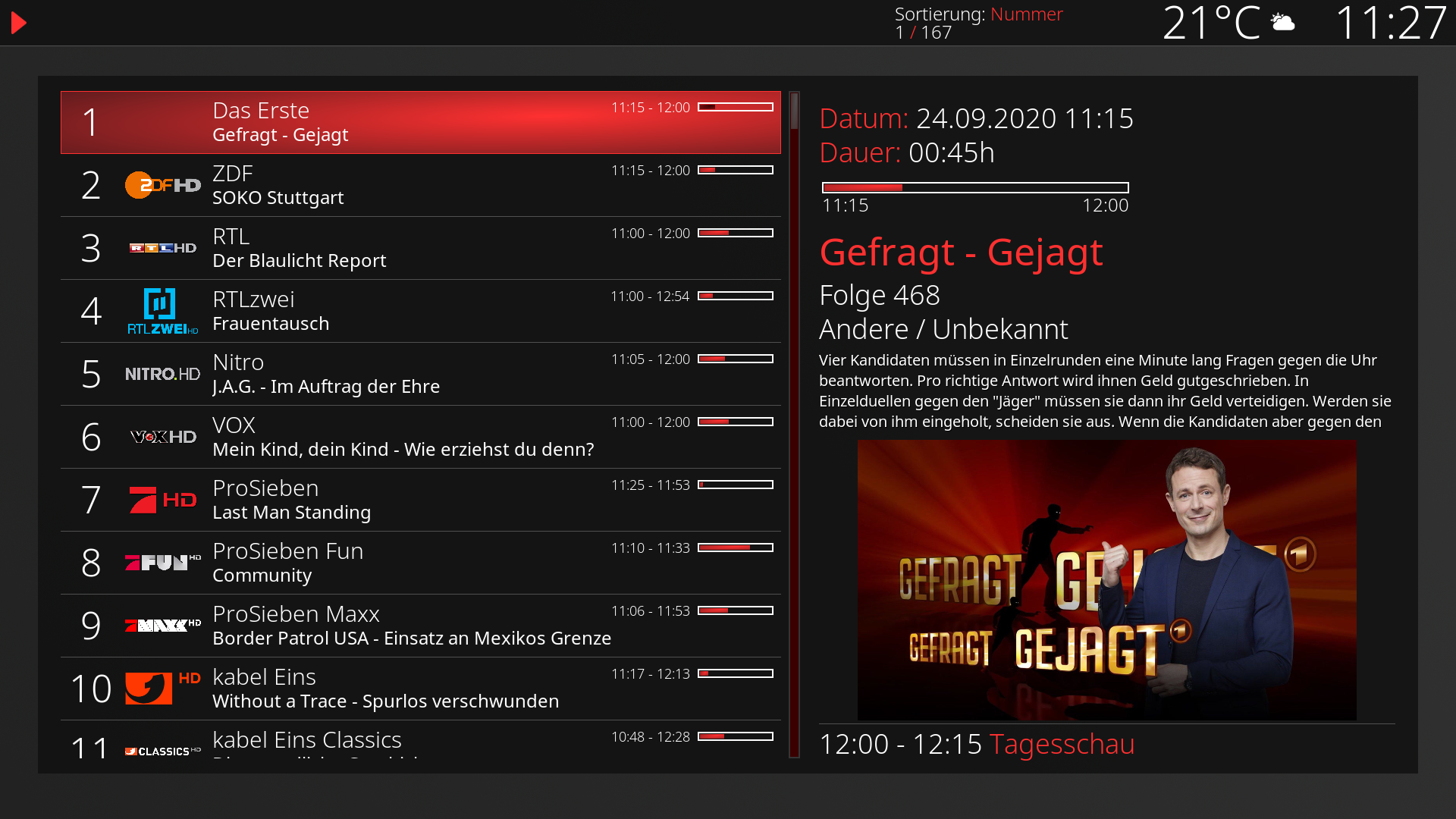Click Datum 24.09.2020 11:15 text

coord(977,118)
